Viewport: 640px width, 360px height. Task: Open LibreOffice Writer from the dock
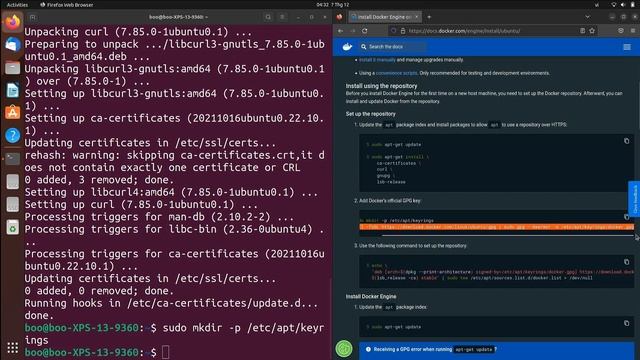[13, 90]
